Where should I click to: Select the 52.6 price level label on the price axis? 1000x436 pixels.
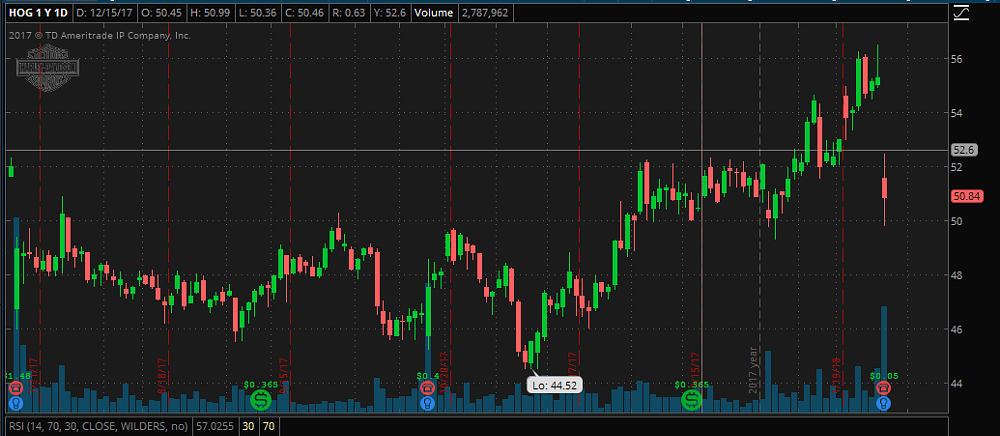963,150
